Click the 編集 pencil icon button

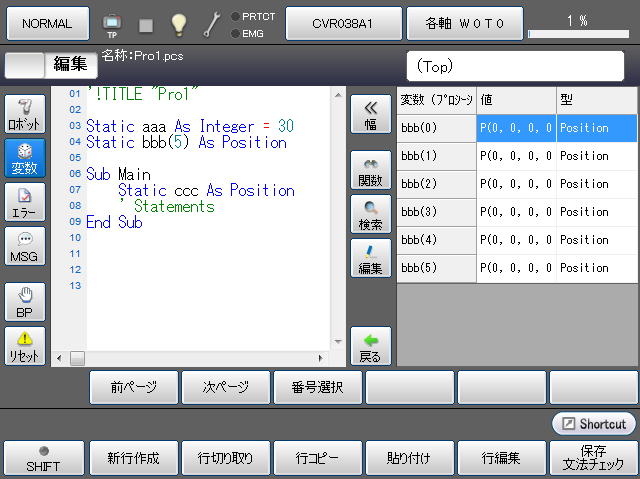[370, 259]
